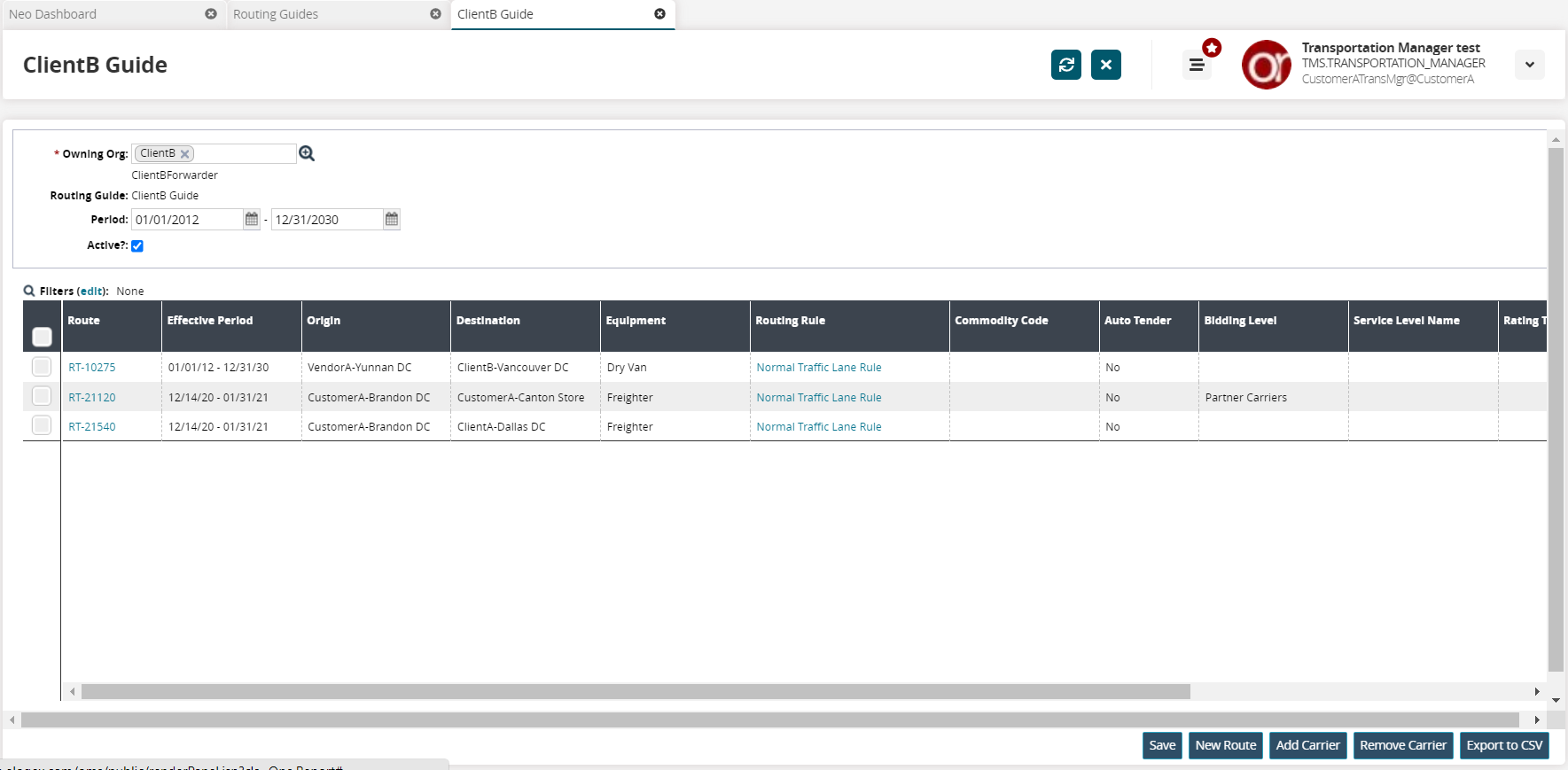The image size is (1568, 770).
Task: Click the Period start date field
Action: pyautogui.click(x=186, y=220)
